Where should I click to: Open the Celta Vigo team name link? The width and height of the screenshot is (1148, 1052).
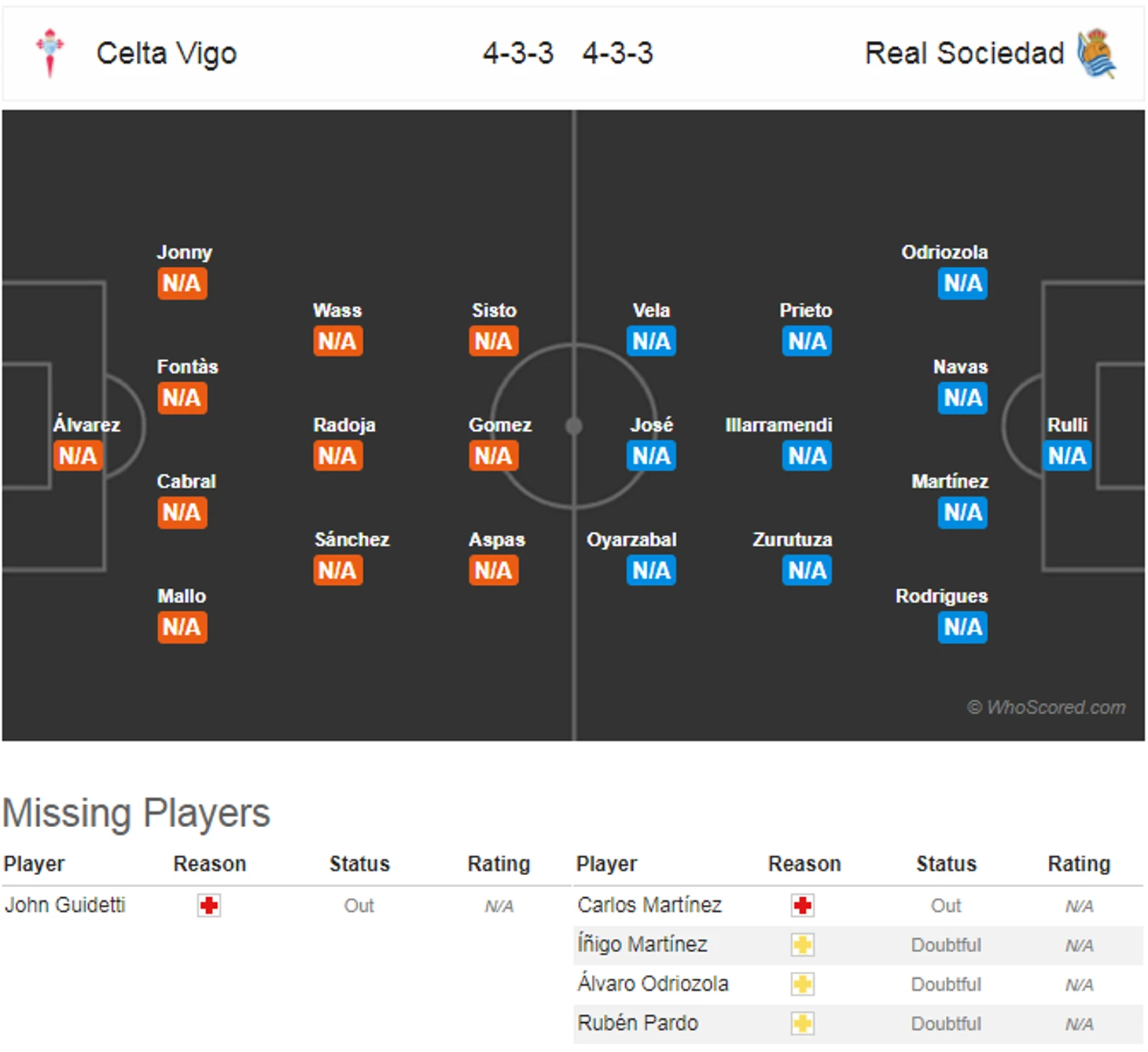pyautogui.click(x=167, y=53)
